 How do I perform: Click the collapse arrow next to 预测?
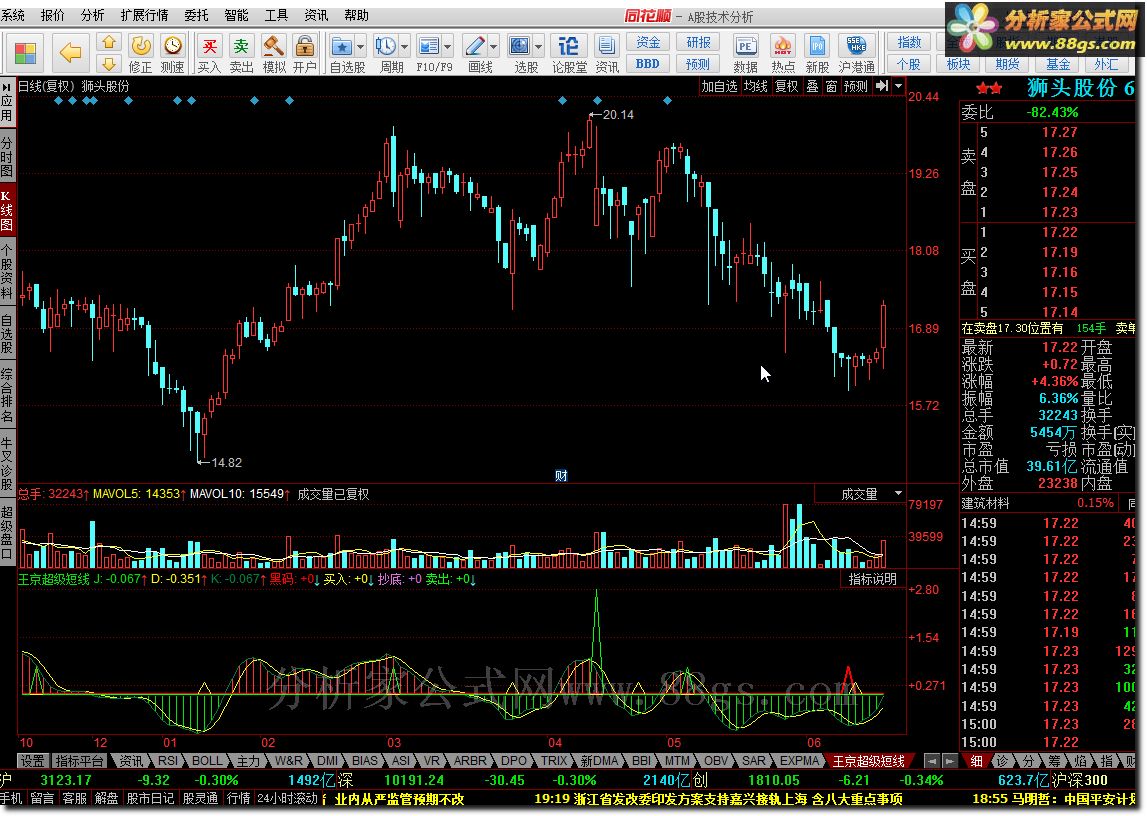tap(882, 86)
